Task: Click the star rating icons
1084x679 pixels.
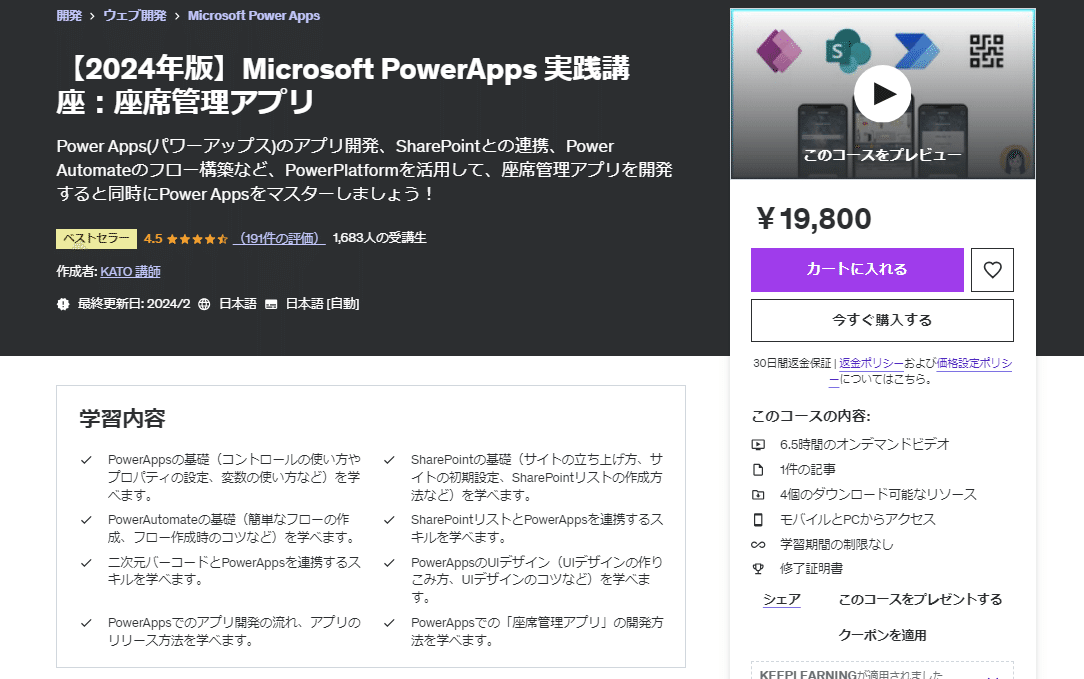Action: point(197,239)
